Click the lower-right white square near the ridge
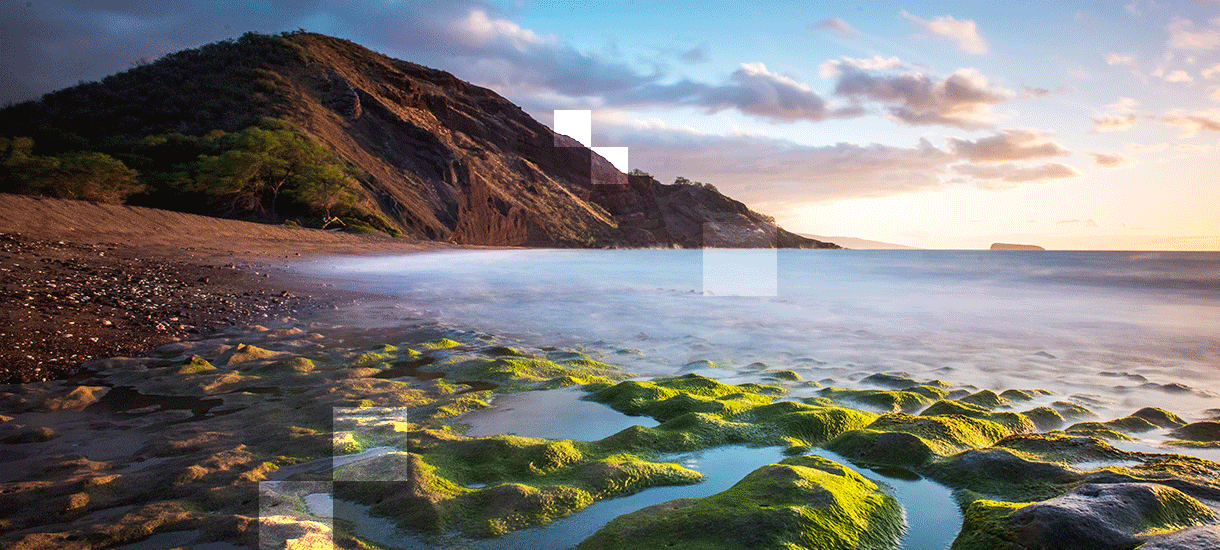 609,165
